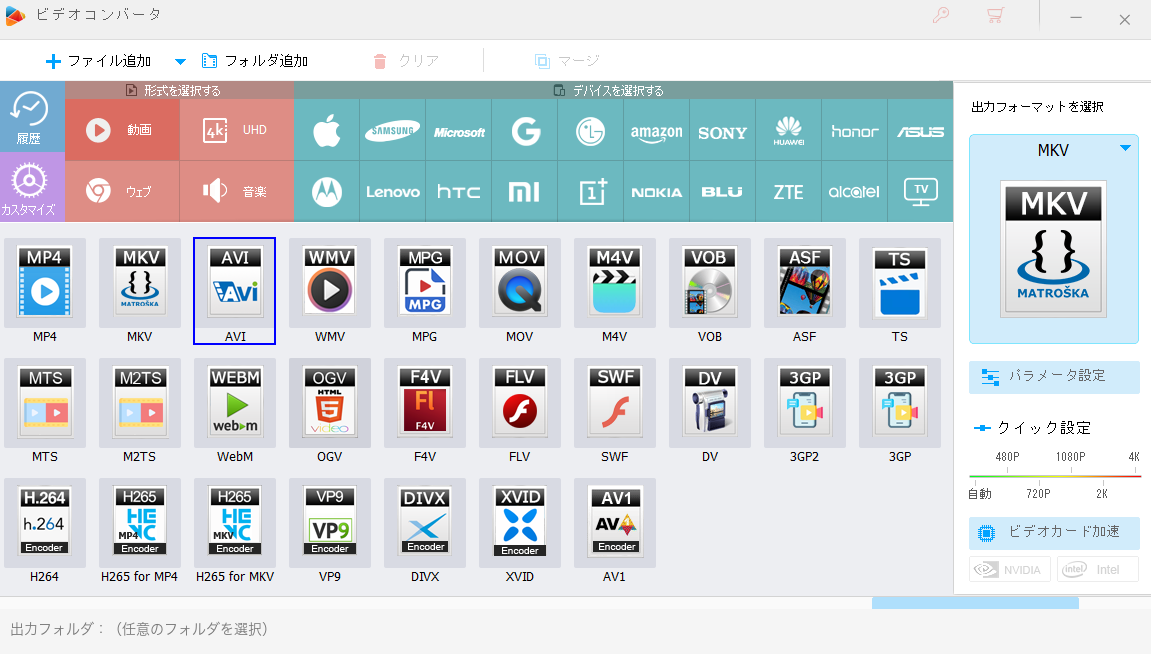1151x654 pixels.
Task: Open the Apple device category
Action: pyautogui.click(x=327, y=130)
